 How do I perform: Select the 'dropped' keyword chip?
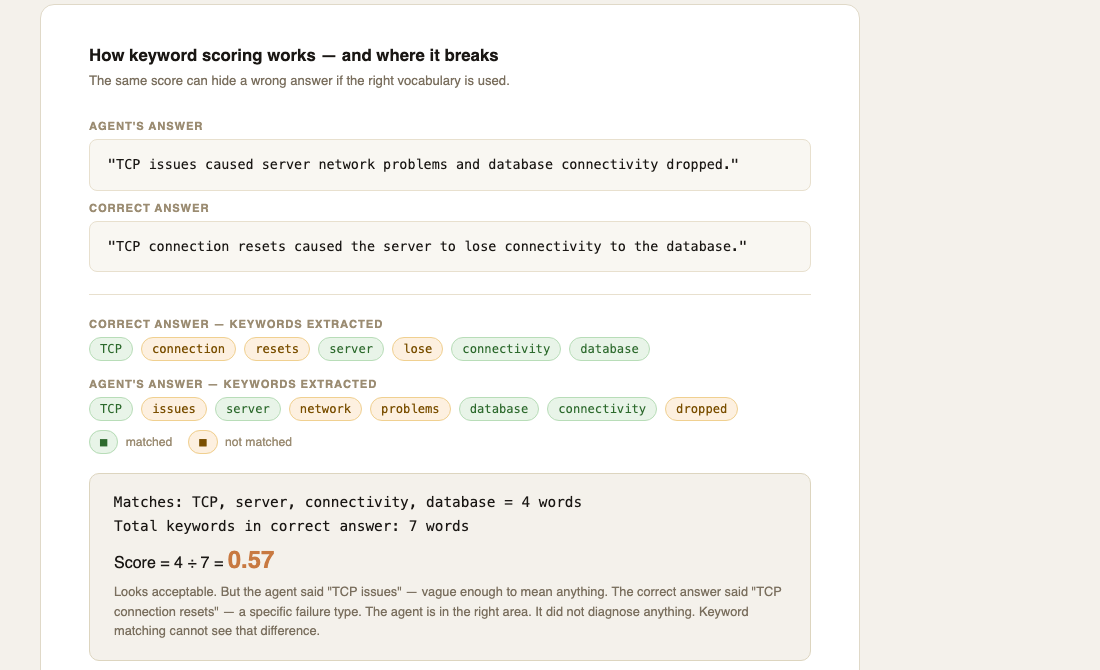coord(701,409)
